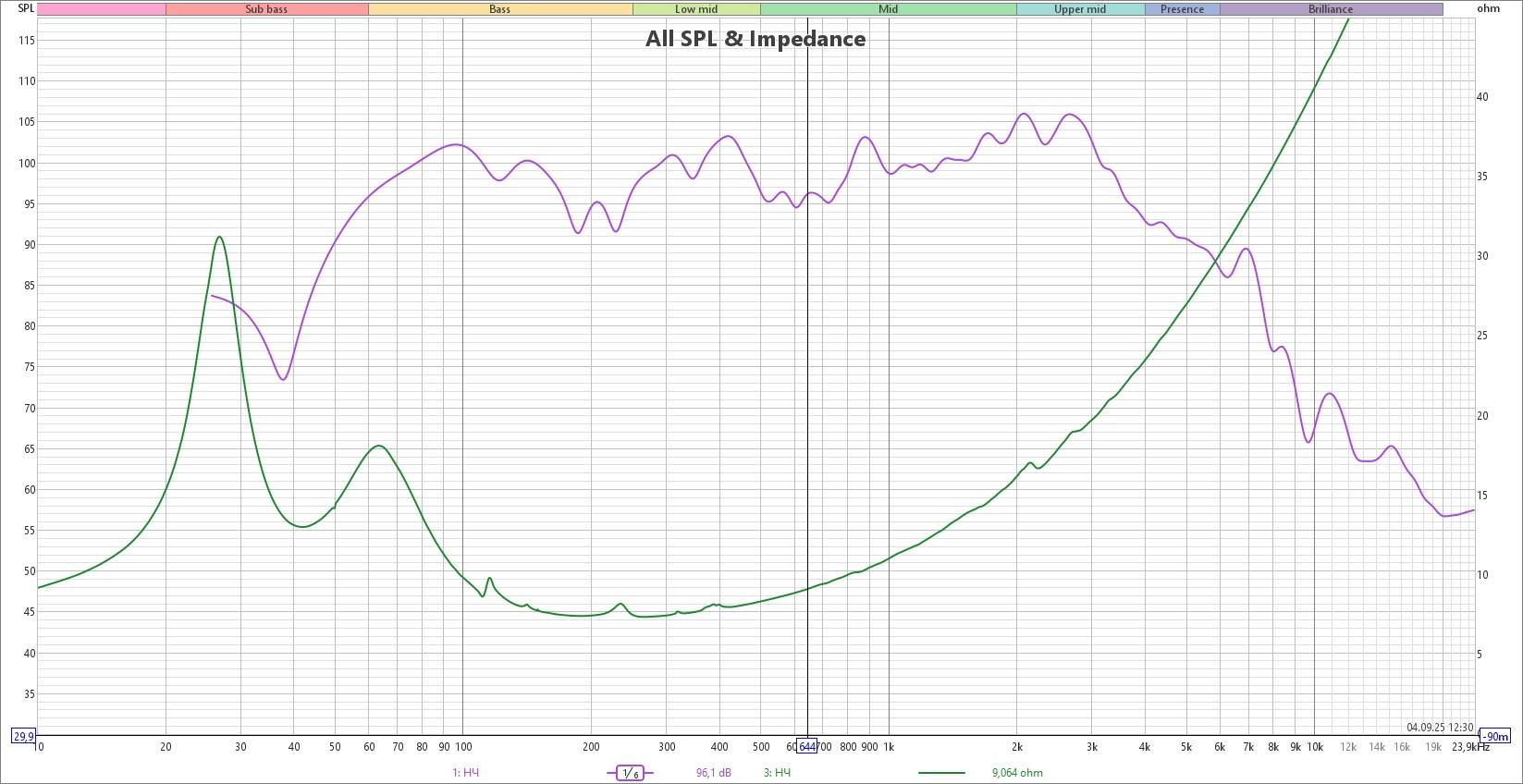
Task: Click the 200 frequency axis label
Action: coord(591,747)
